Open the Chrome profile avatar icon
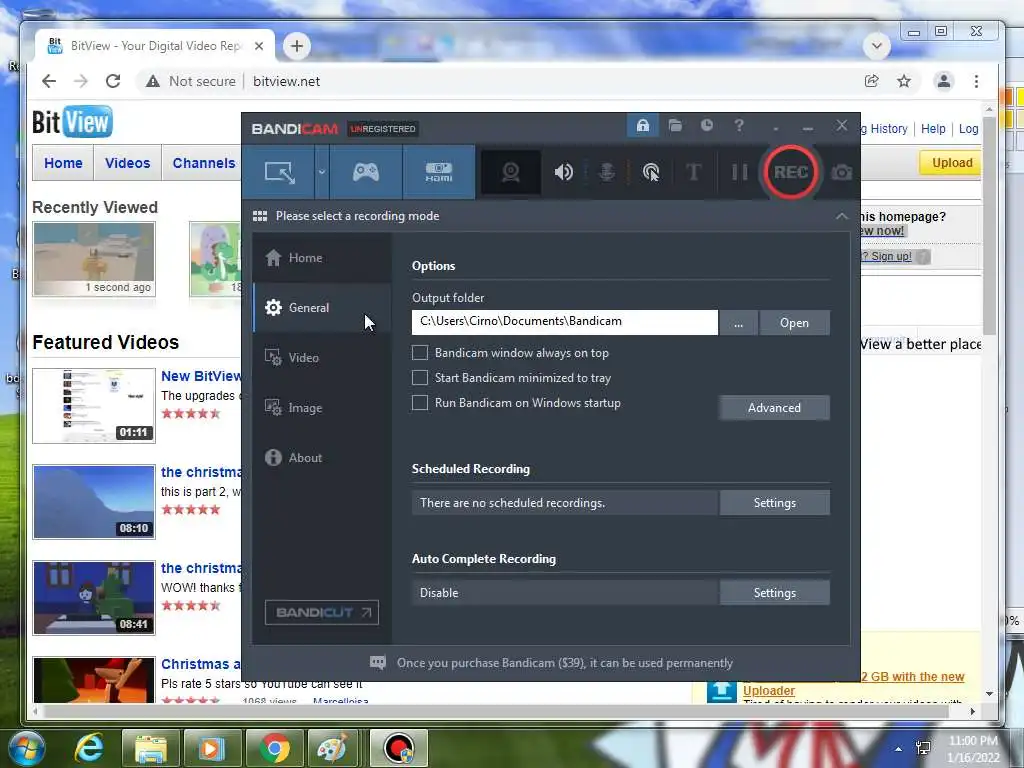 944,81
